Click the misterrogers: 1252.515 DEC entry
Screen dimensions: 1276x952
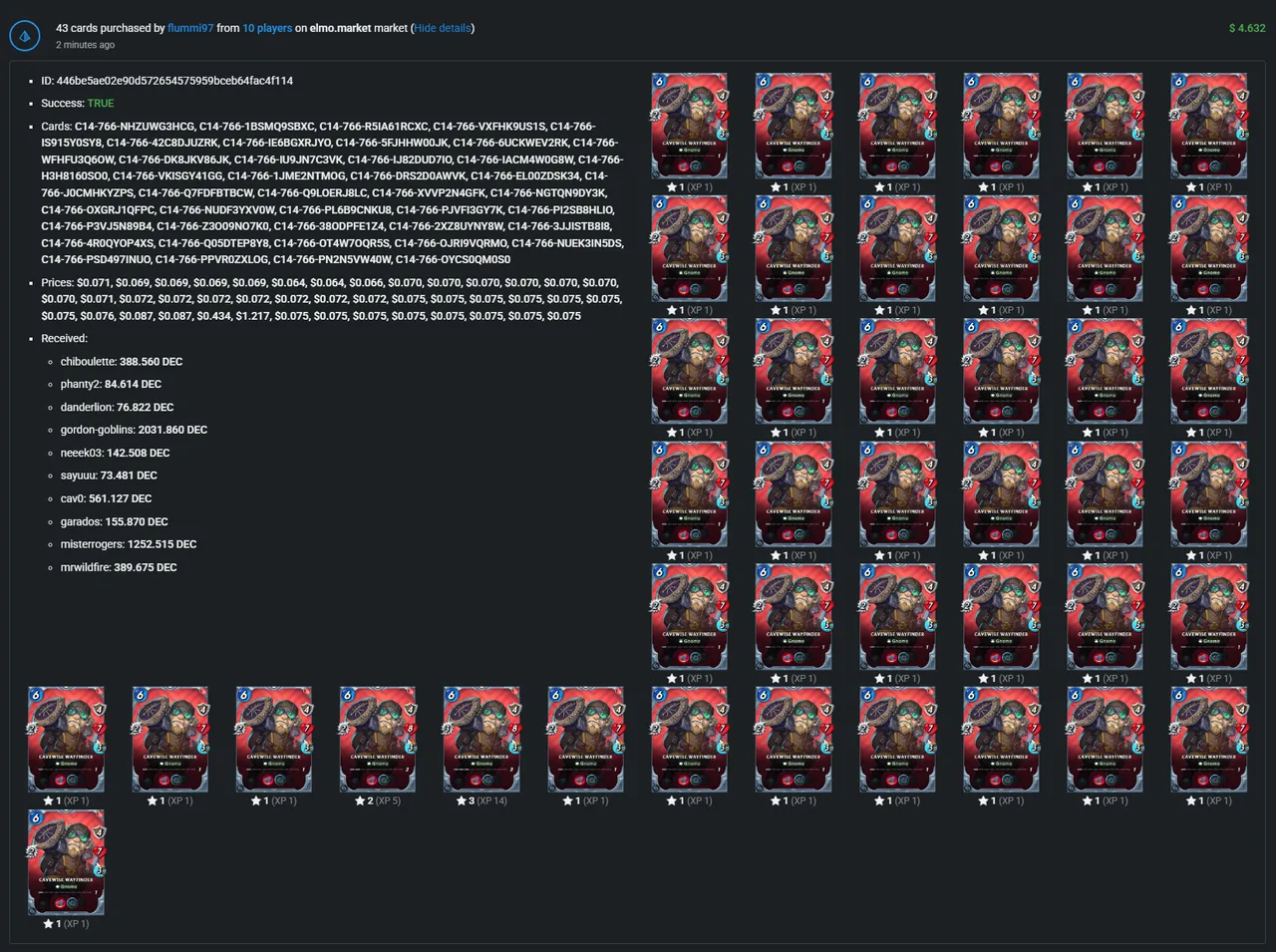click(x=129, y=545)
